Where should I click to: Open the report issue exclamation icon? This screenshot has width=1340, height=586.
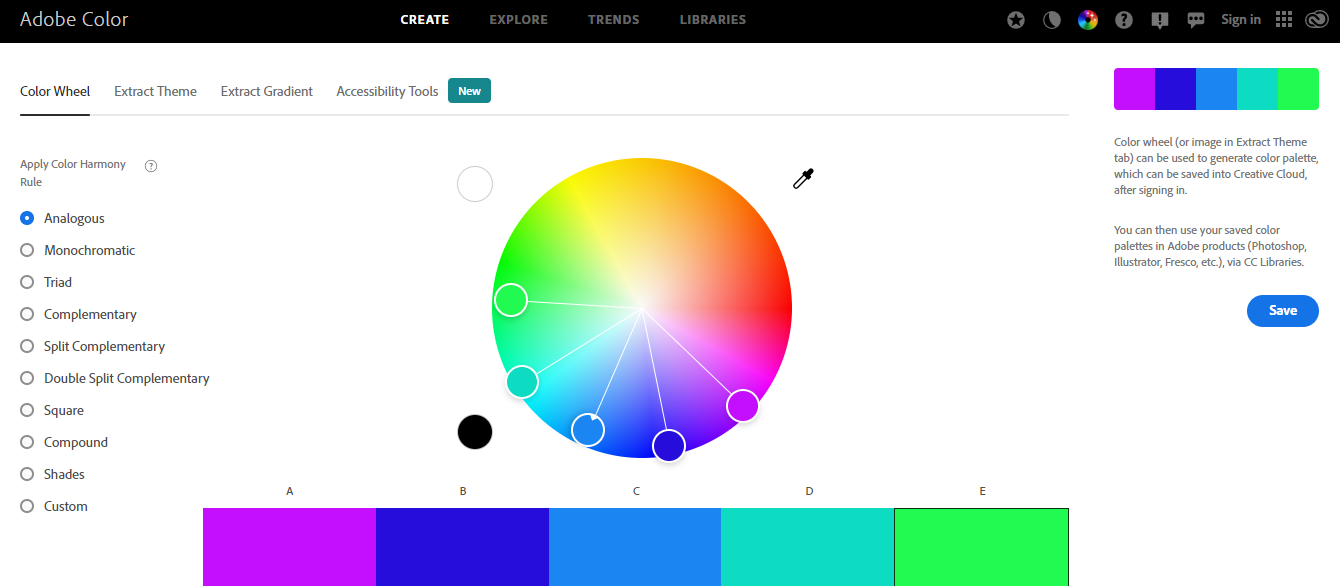coord(1160,19)
